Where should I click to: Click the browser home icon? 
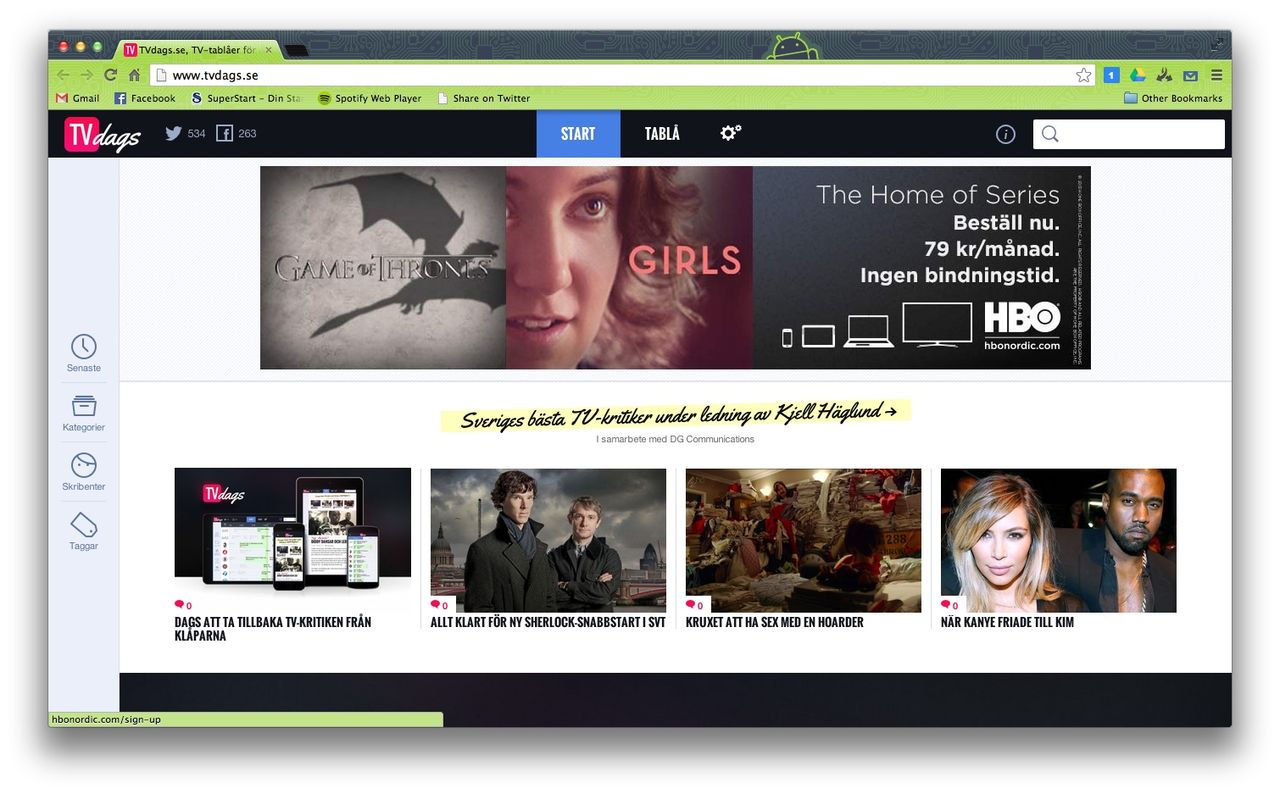(134, 75)
